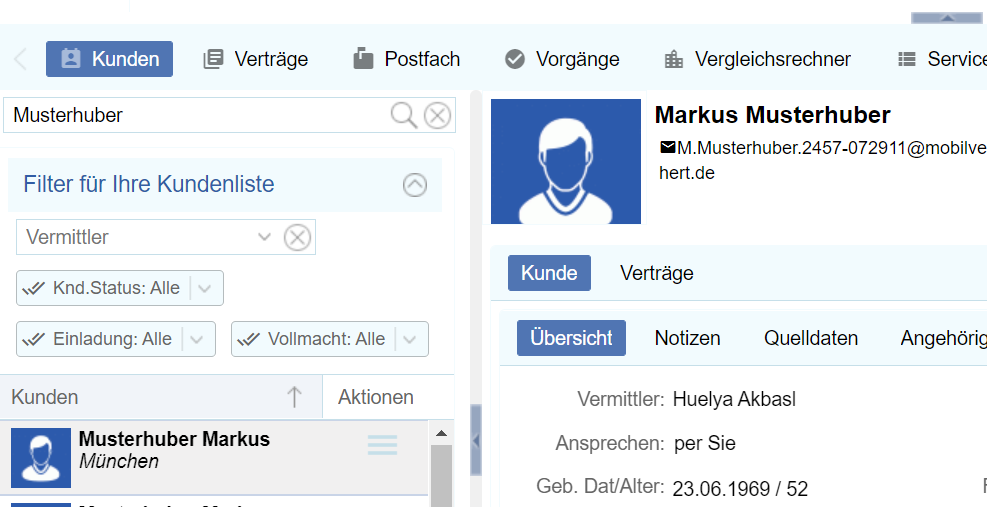Go to Postfach in top navigation
Viewport: 987px width, 507px height.
point(407,59)
